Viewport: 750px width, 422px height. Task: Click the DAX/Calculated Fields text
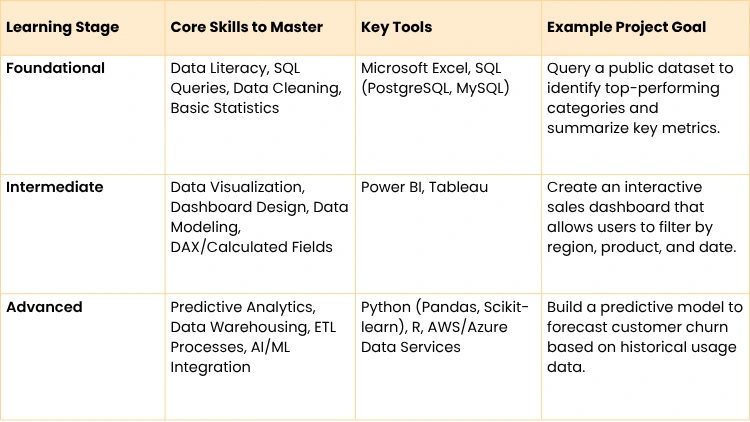coord(251,246)
